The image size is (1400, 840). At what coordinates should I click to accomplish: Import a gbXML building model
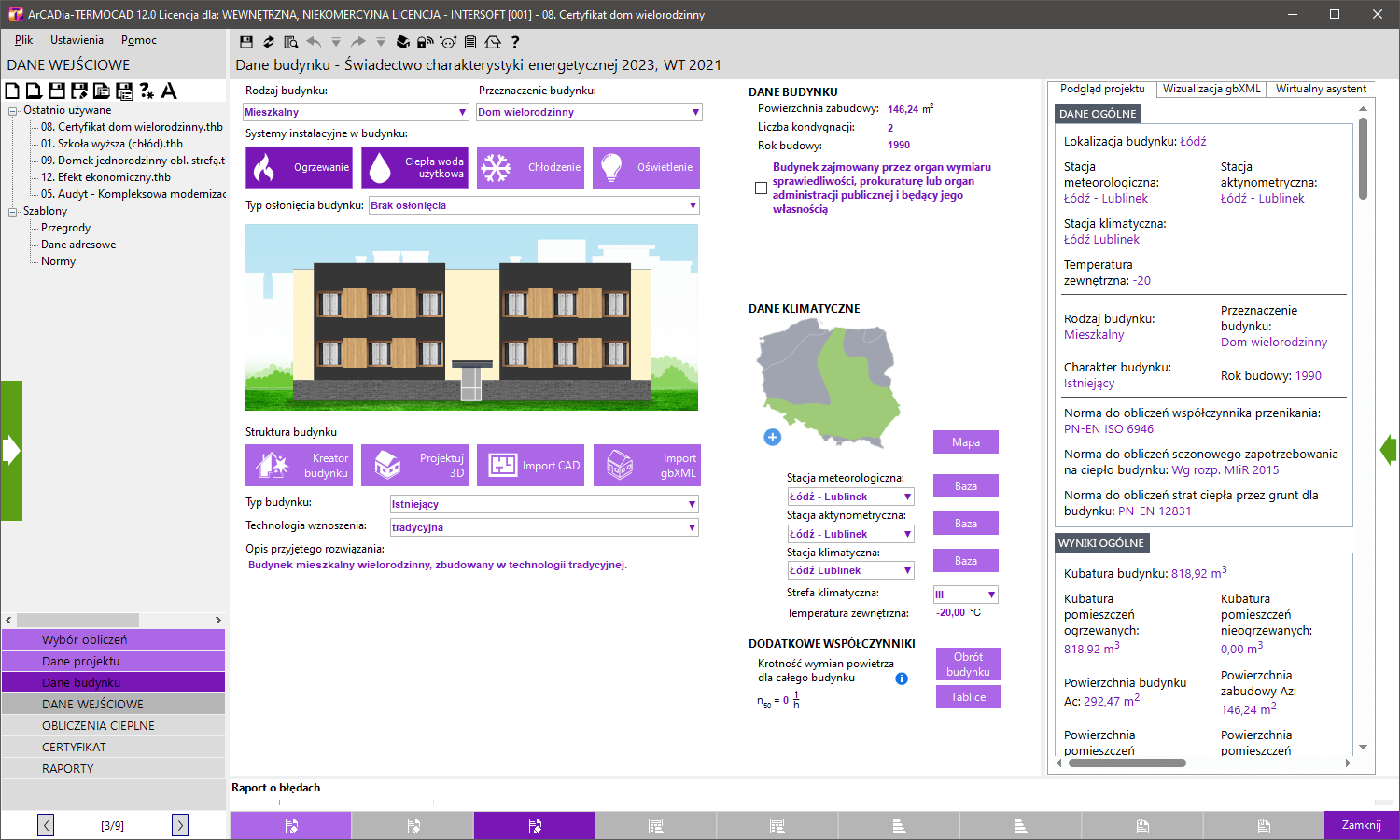pos(646,465)
